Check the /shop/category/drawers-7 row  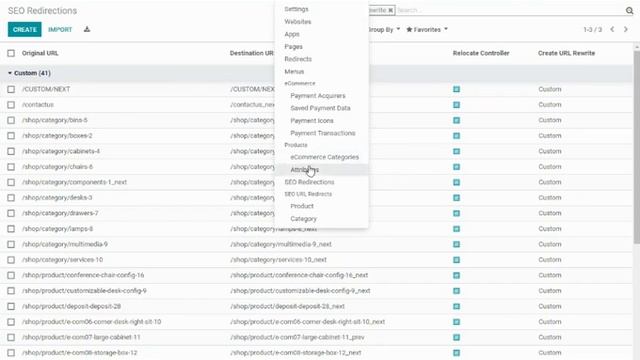tap(11, 213)
